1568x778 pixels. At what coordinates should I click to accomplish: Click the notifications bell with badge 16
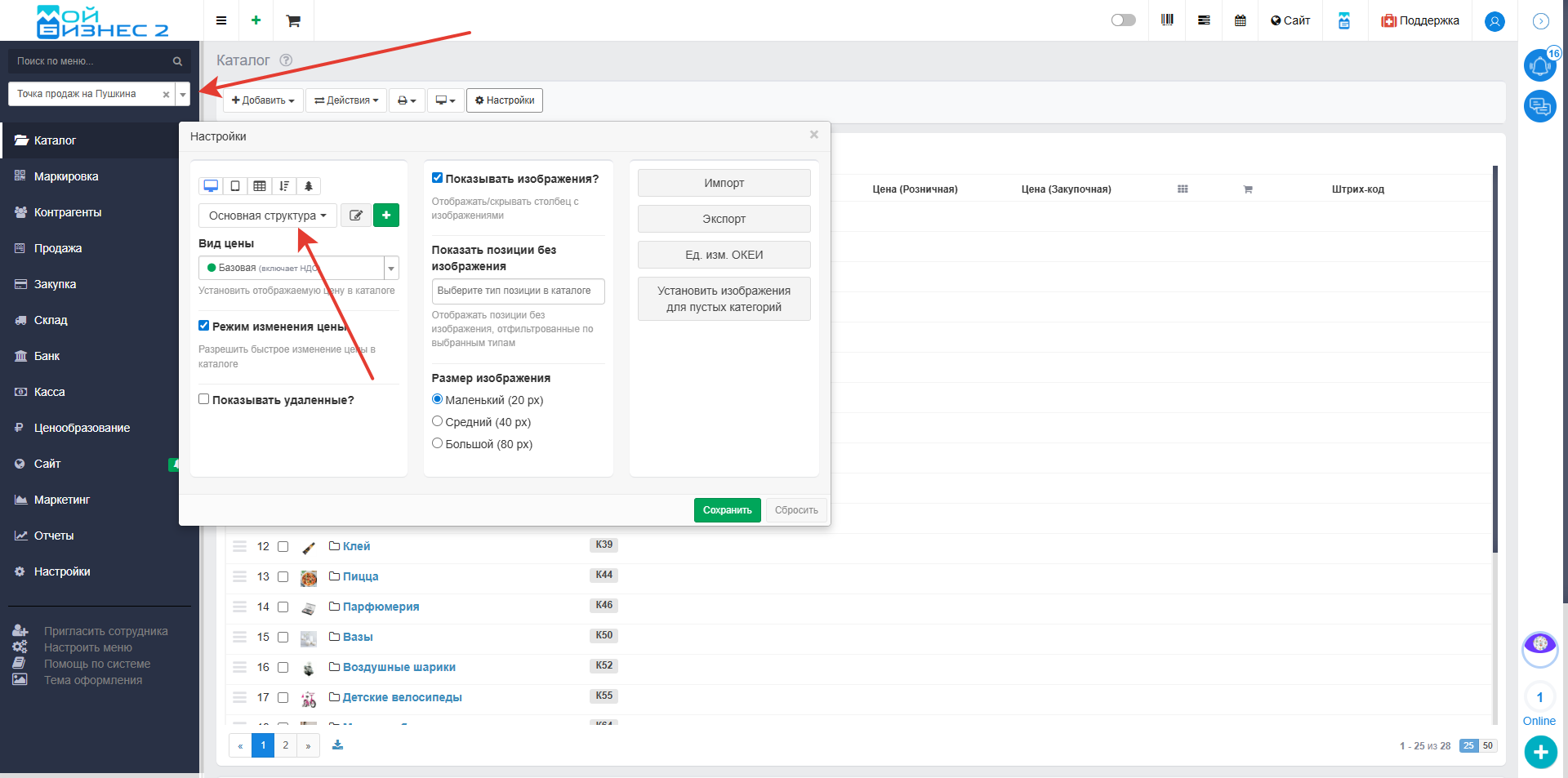click(x=1539, y=65)
